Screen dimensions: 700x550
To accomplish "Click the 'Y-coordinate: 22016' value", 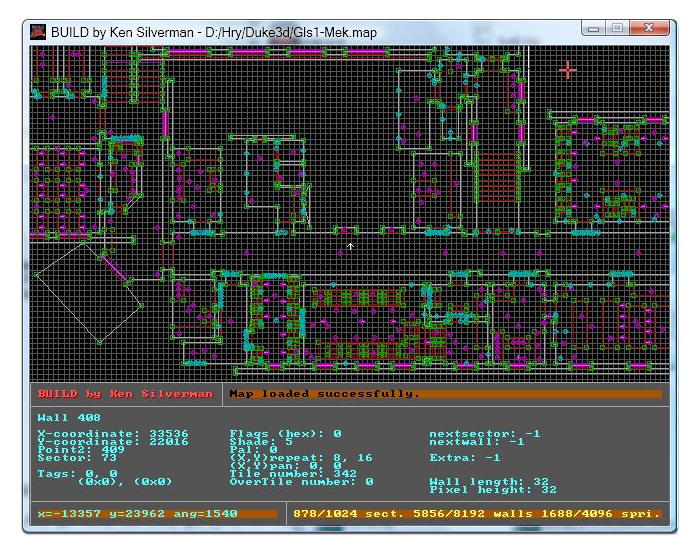I will [113, 442].
